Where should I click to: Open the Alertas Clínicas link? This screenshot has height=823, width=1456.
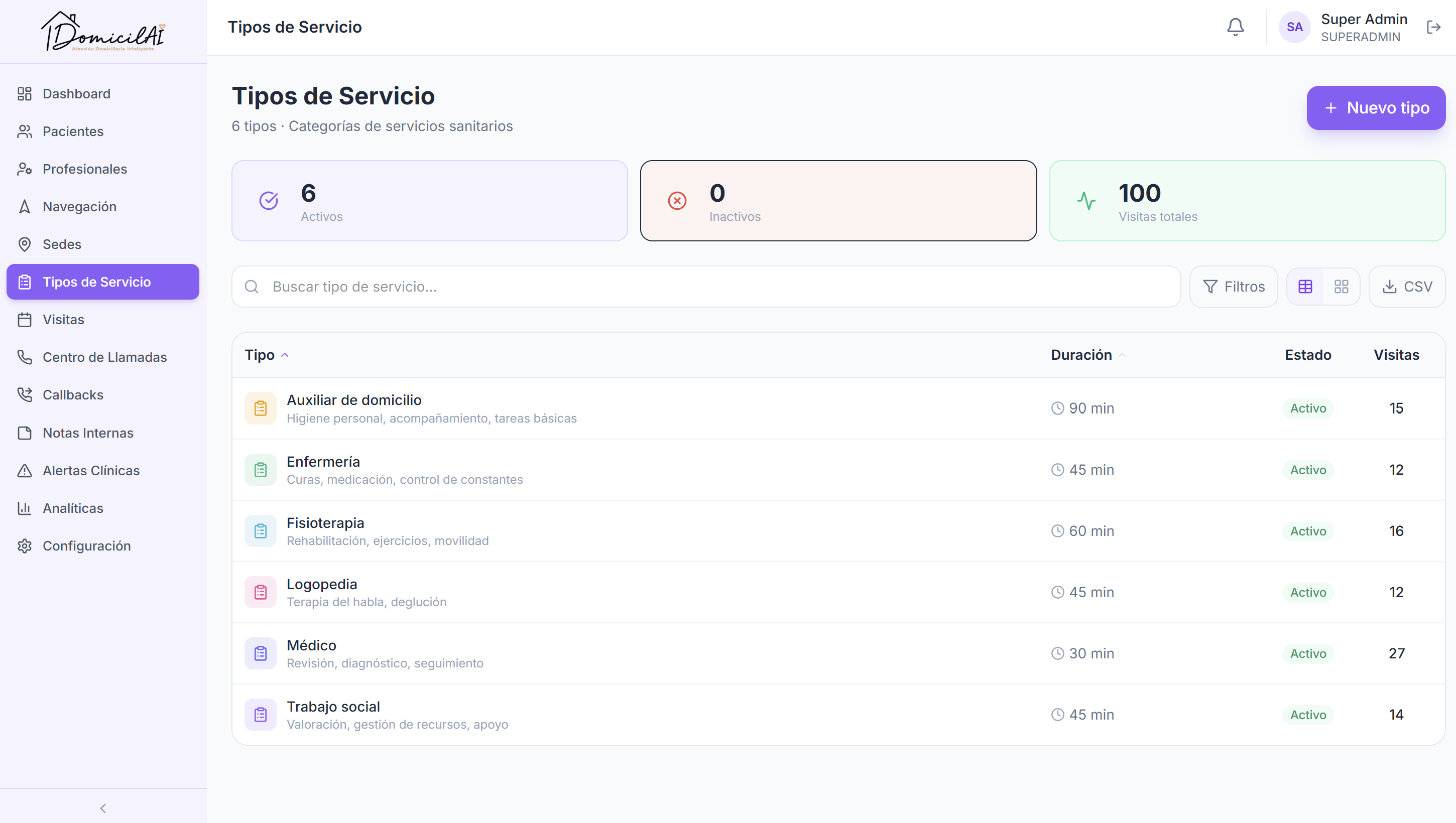click(103, 471)
